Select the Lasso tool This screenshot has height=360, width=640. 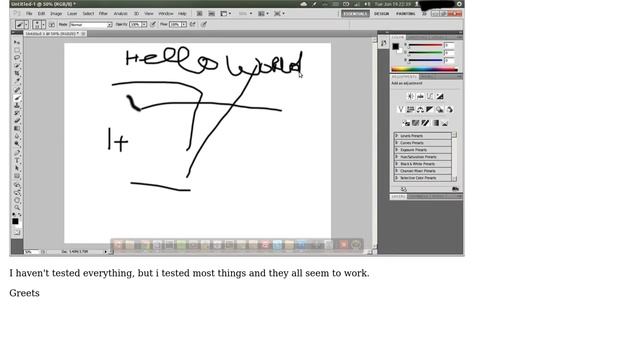click(x=17, y=58)
